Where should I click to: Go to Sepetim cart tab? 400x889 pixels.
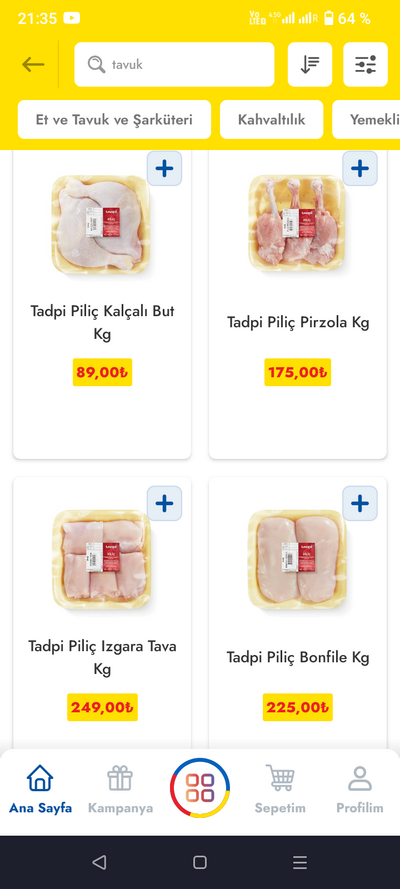click(280, 789)
